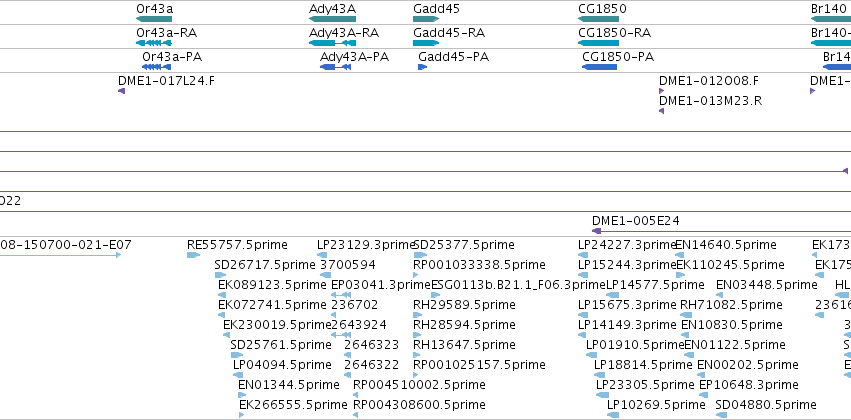Select the 2643924 feature

pos(341,335)
